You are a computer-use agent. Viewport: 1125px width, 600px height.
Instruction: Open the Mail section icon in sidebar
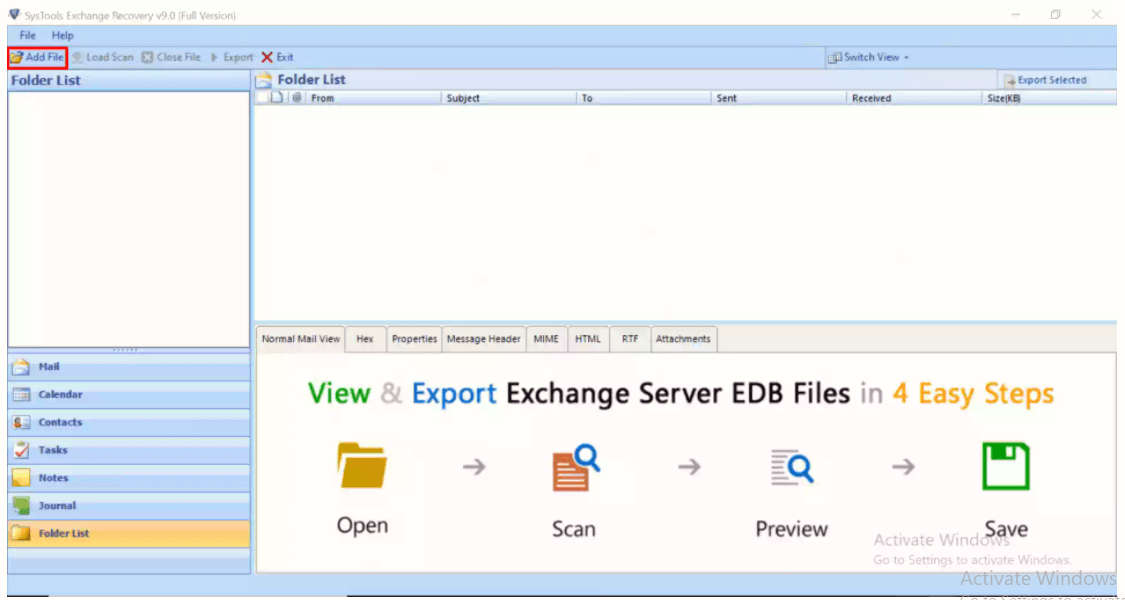coord(21,367)
